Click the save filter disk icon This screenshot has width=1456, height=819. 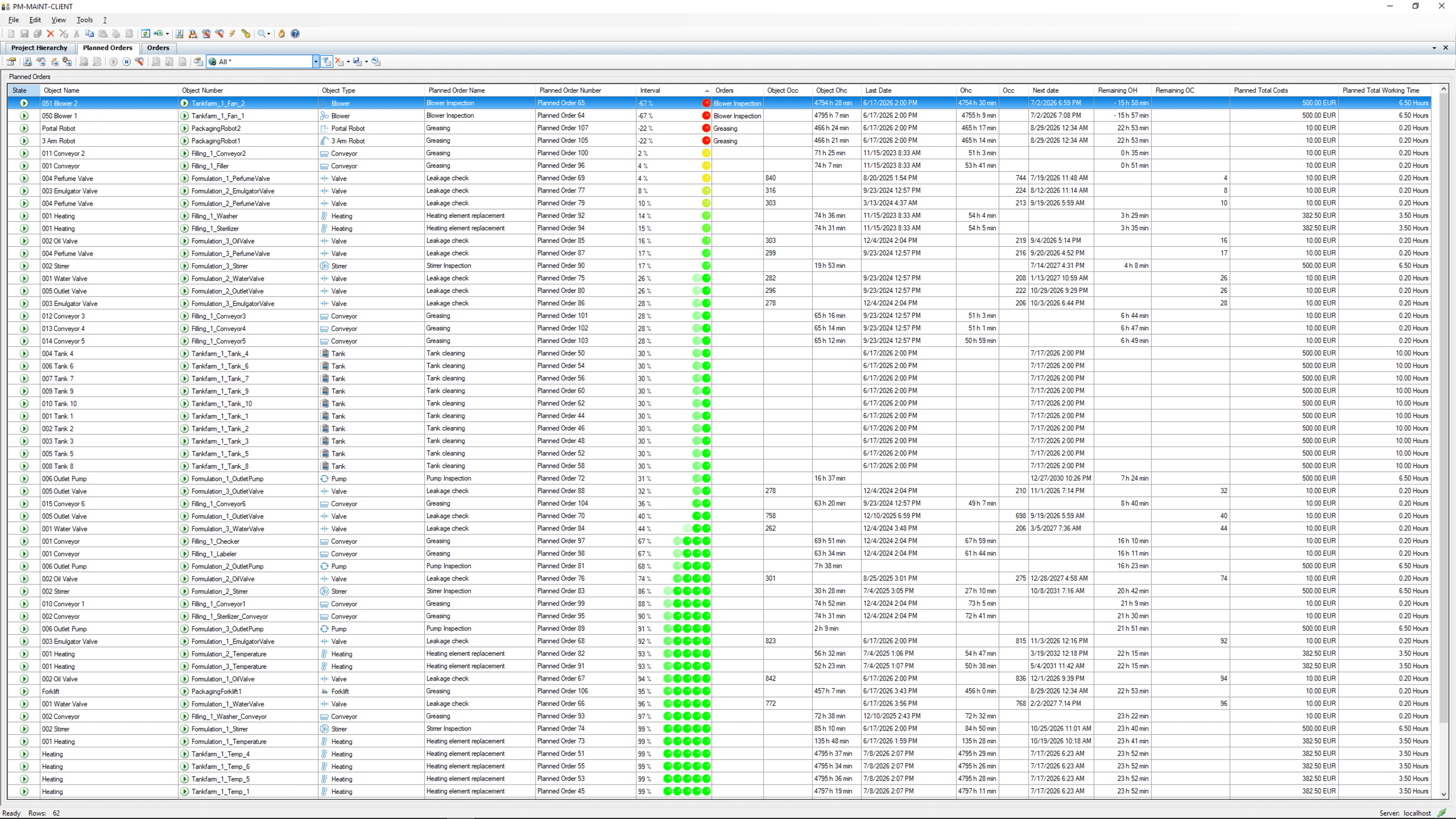pos(357,62)
